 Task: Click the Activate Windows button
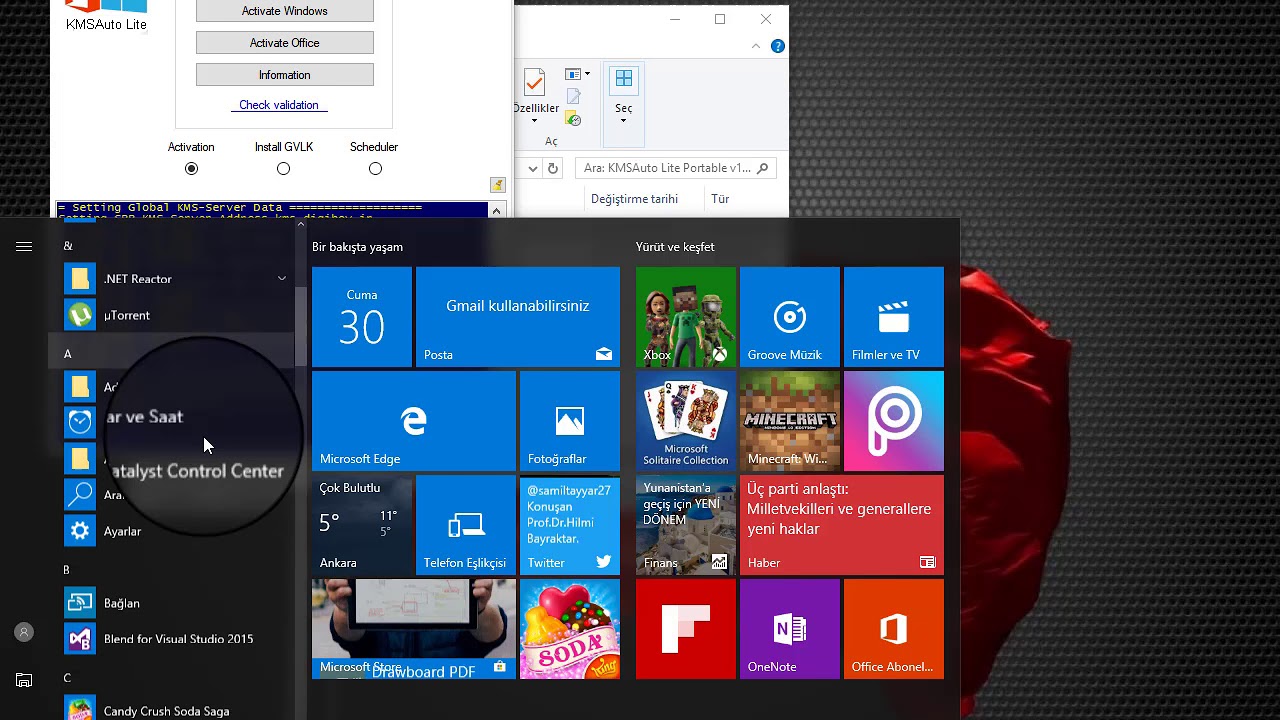point(285,11)
